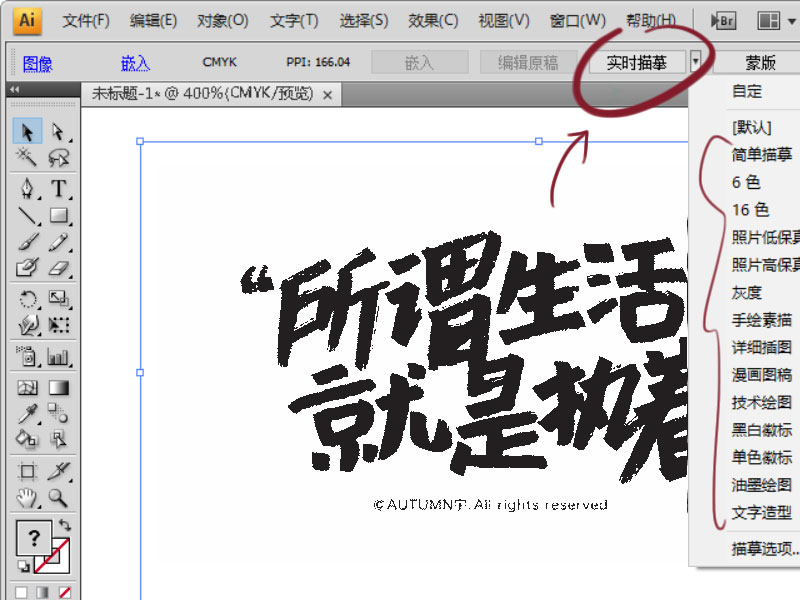Set None mode button below swatches
This screenshot has height=600, width=800.
tap(65, 592)
